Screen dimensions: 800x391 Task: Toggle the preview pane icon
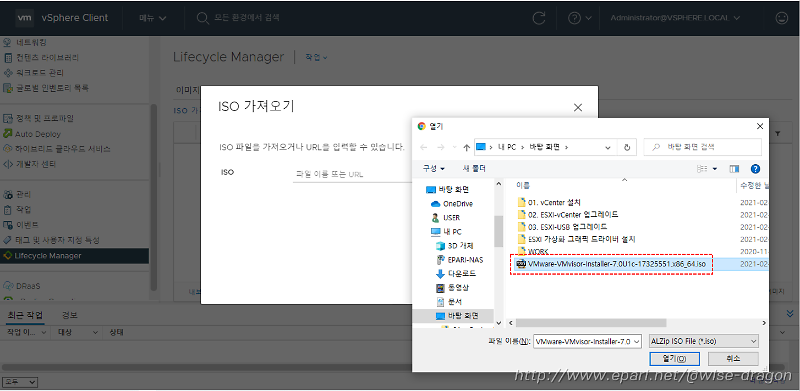[734, 169]
